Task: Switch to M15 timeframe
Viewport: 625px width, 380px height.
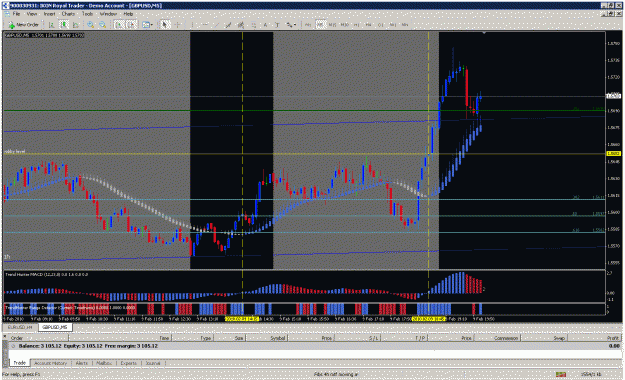Action: (x=332, y=25)
